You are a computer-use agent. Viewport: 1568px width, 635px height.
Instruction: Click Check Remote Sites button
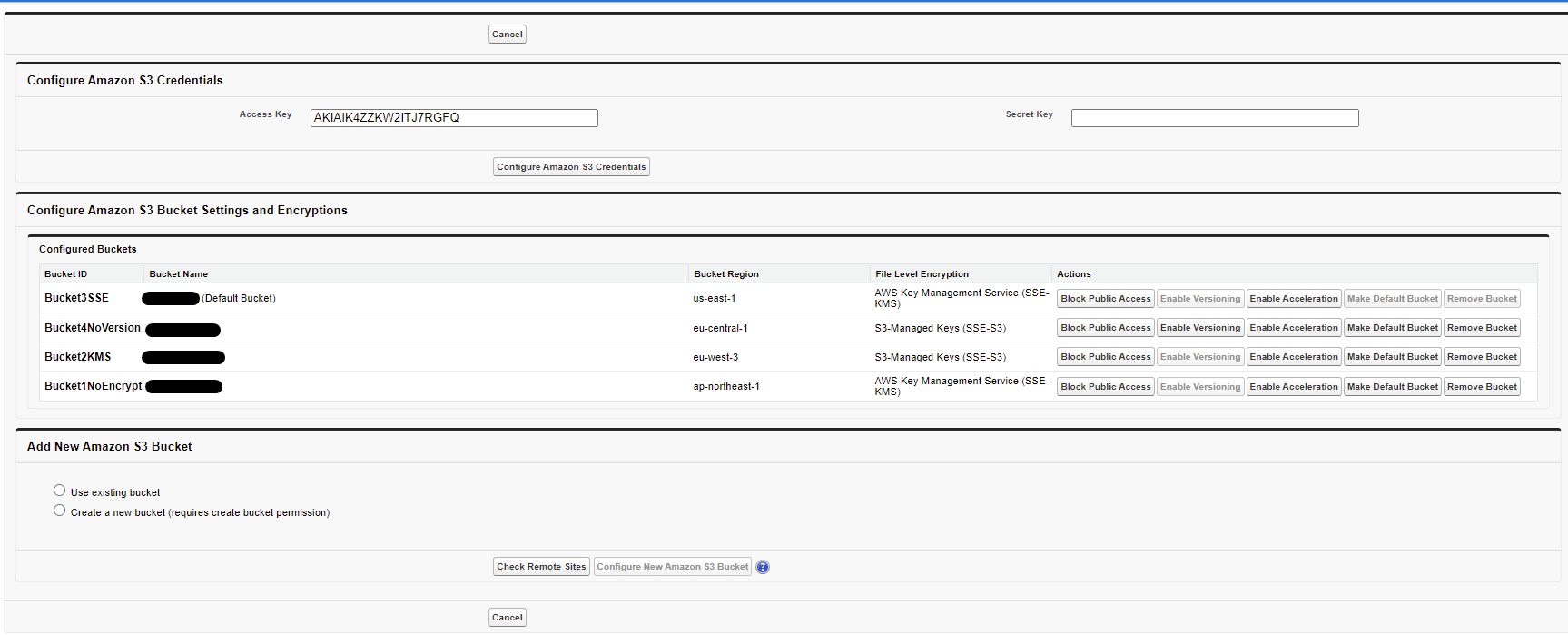[541, 567]
